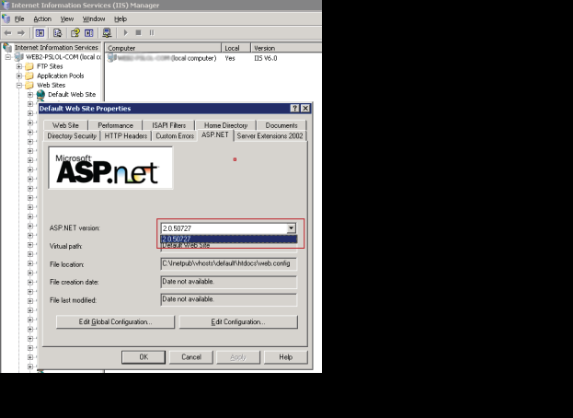The height and width of the screenshot is (418, 573).
Task: Switch to the Performance tab
Action: tap(115, 125)
